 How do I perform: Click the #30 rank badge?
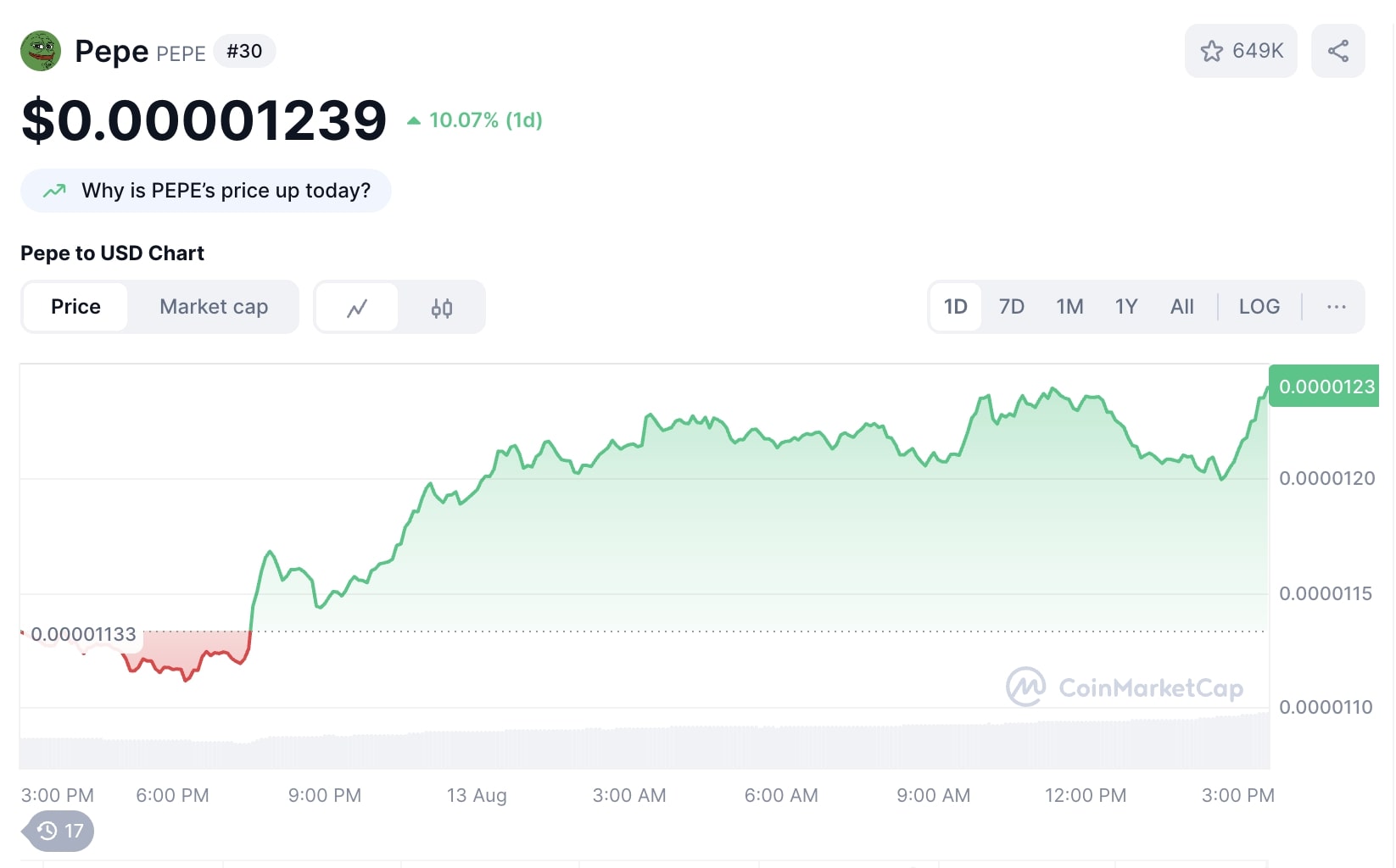coord(244,51)
